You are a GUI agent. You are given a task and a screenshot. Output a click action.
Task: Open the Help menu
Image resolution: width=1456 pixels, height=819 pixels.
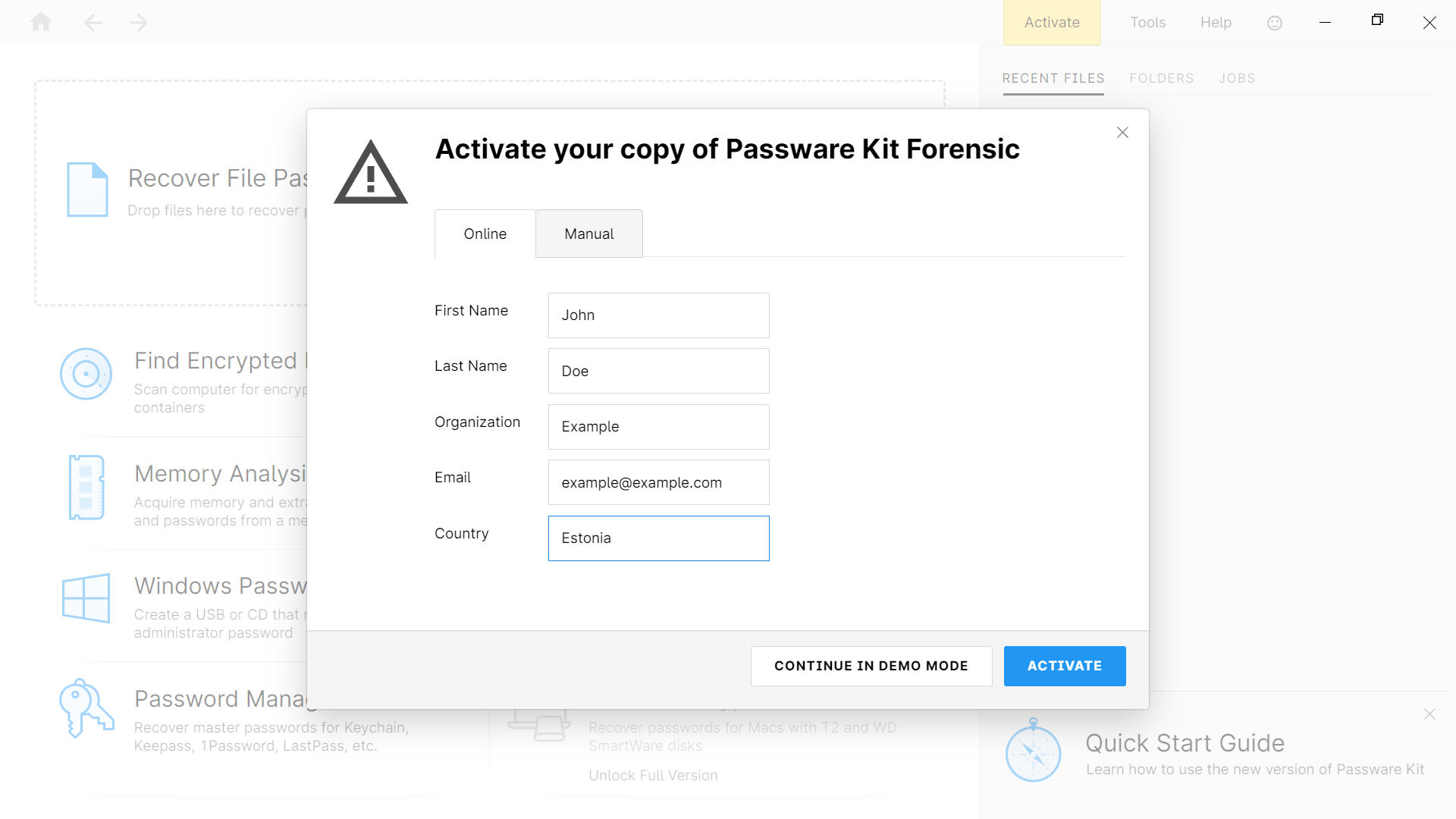coord(1216,22)
